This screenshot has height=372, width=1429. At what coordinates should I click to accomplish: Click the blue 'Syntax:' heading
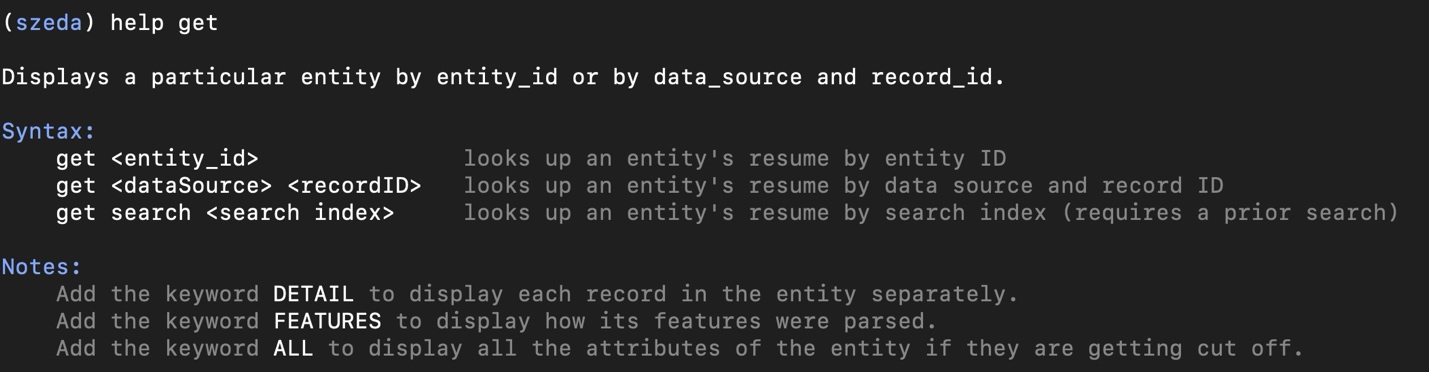pyautogui.click(x=49, y=131)
